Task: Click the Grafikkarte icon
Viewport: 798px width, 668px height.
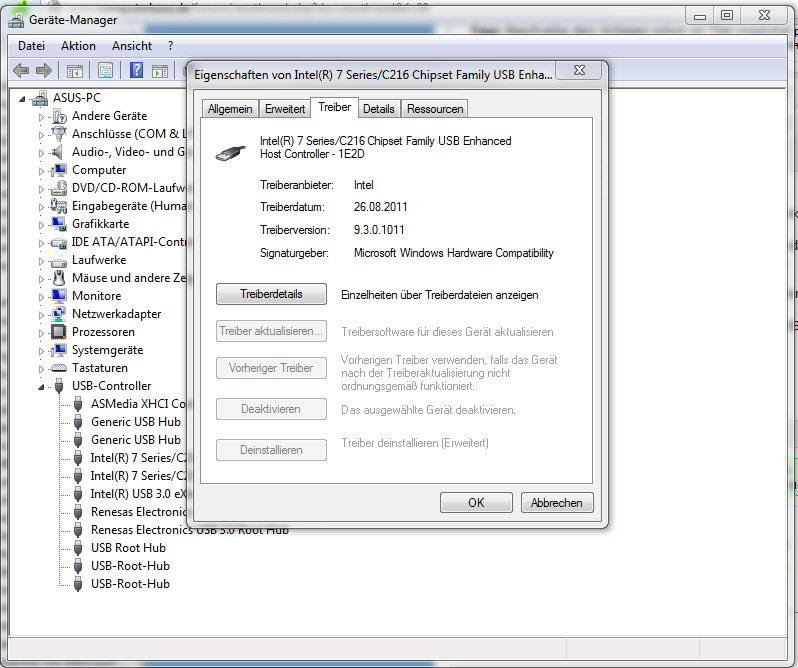Action: click(x=59, y=224)
